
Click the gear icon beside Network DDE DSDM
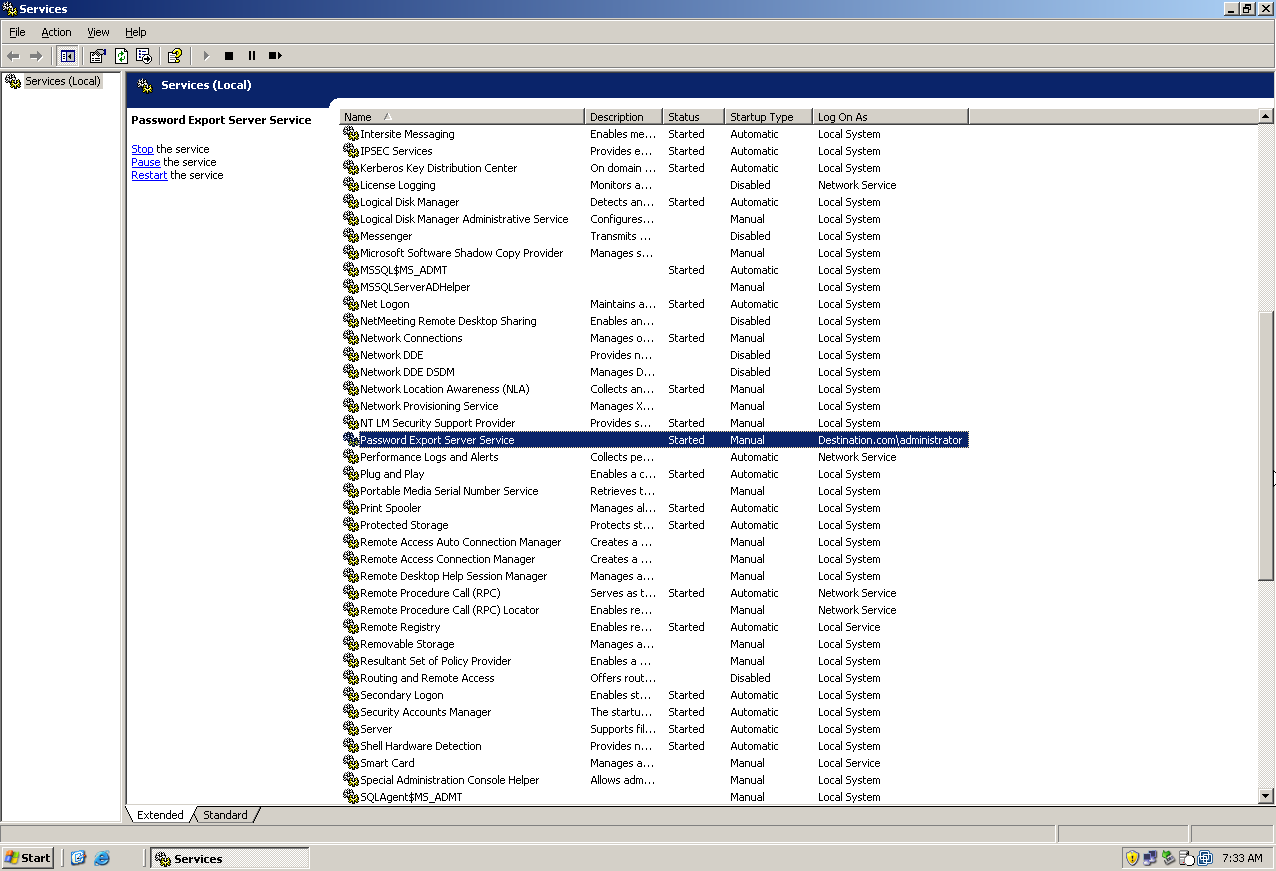tap(350, 372)
